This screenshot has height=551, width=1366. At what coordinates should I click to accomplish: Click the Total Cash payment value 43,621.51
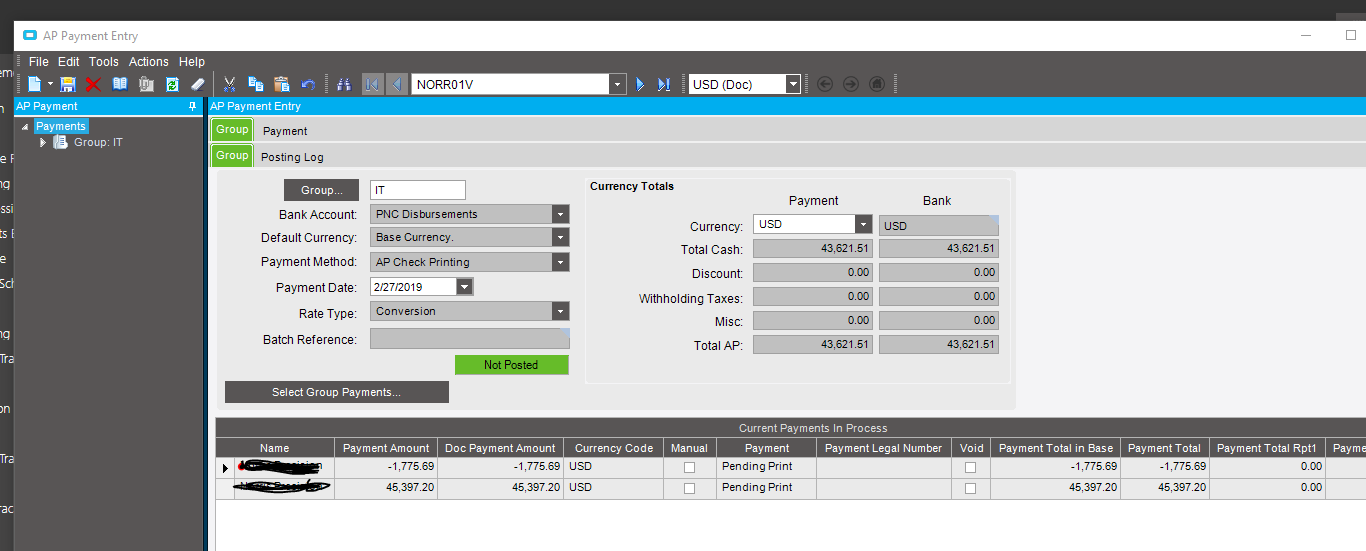(x=813, y=249)
